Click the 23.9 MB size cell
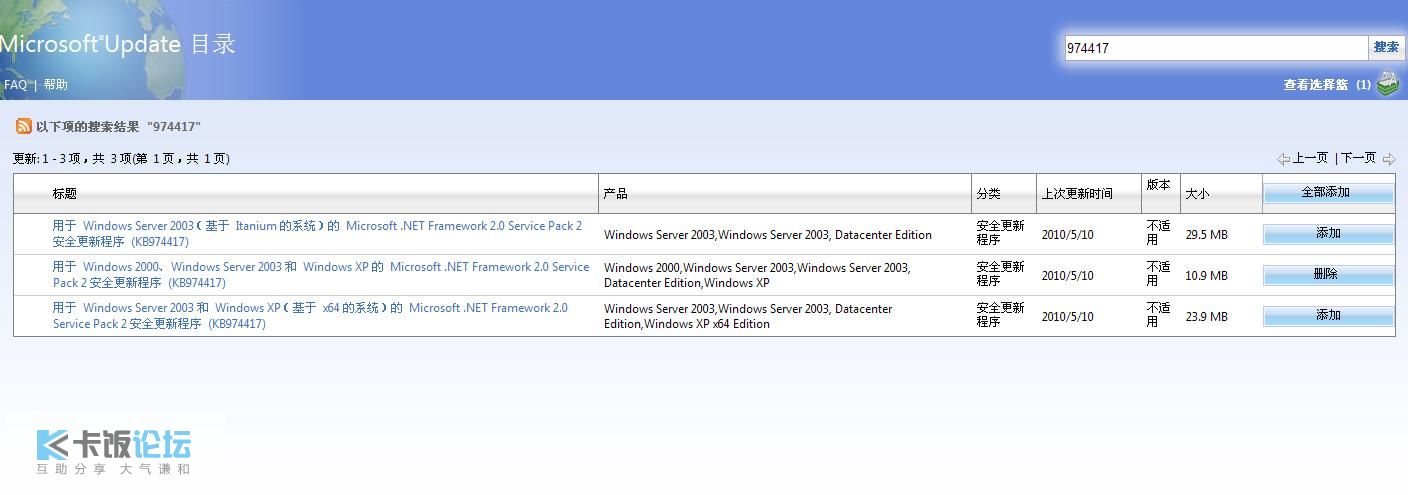 (x=1206, y=317)
